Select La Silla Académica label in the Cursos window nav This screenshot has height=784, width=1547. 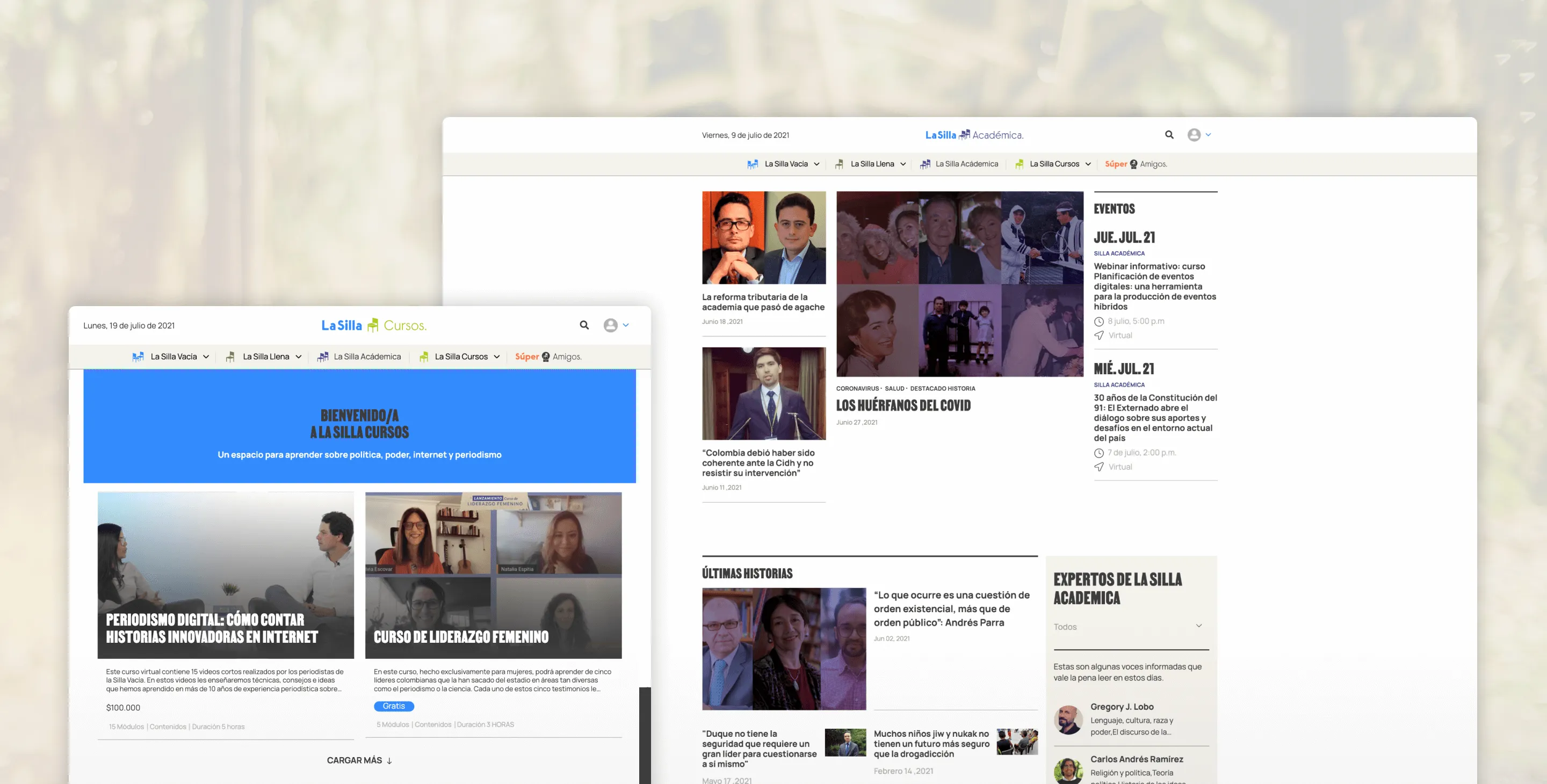367,357
